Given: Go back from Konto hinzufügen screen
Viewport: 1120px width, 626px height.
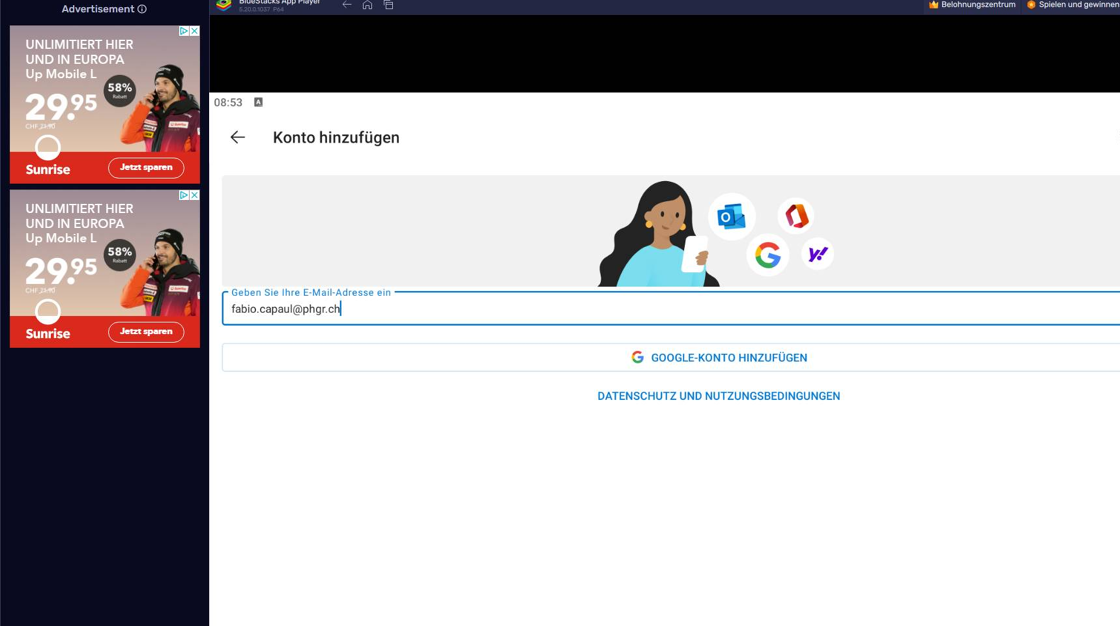Looking at the screenshot, I should click(238, 137).
